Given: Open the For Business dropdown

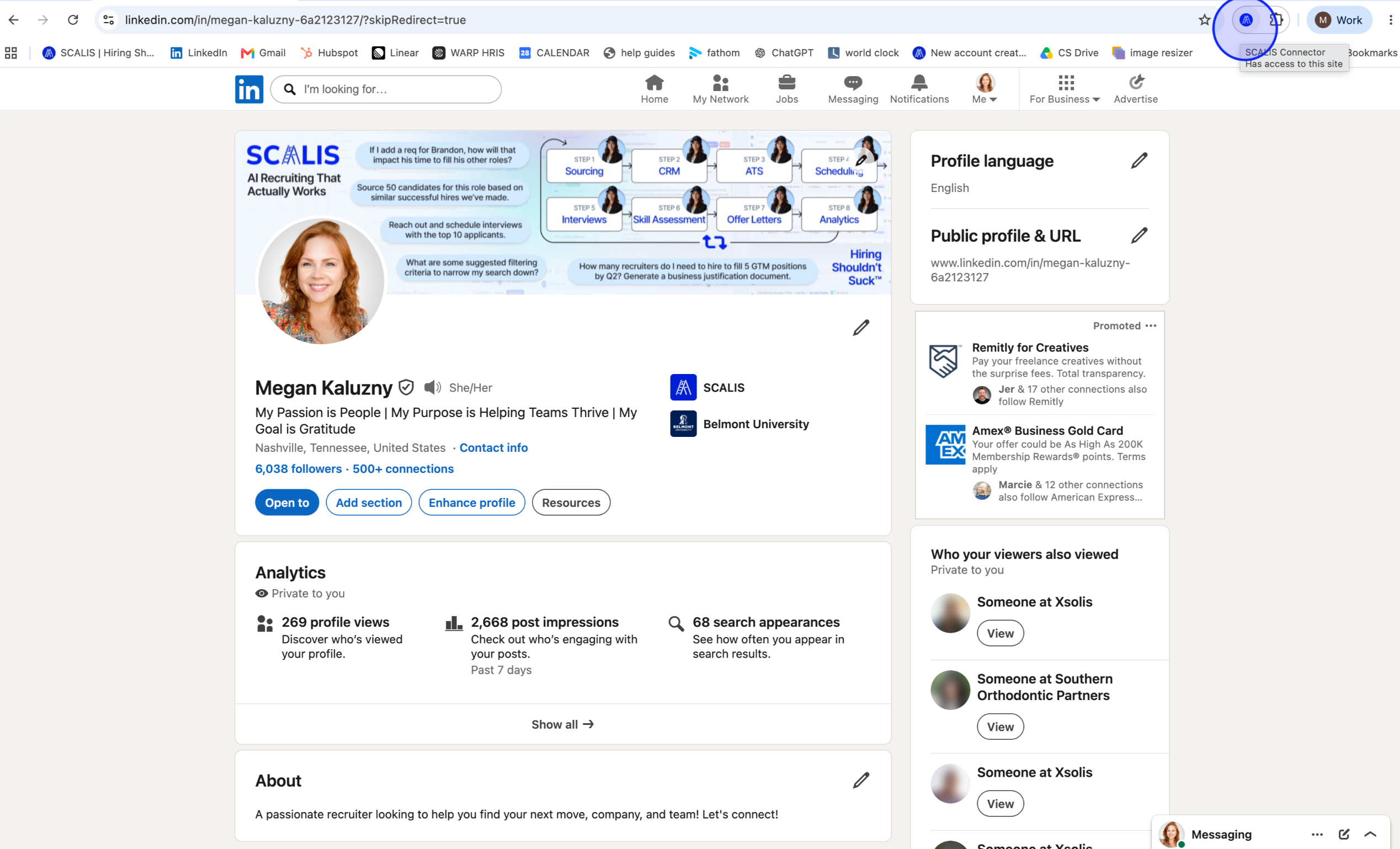Looking at the screenshot, I should point(1065,90).
